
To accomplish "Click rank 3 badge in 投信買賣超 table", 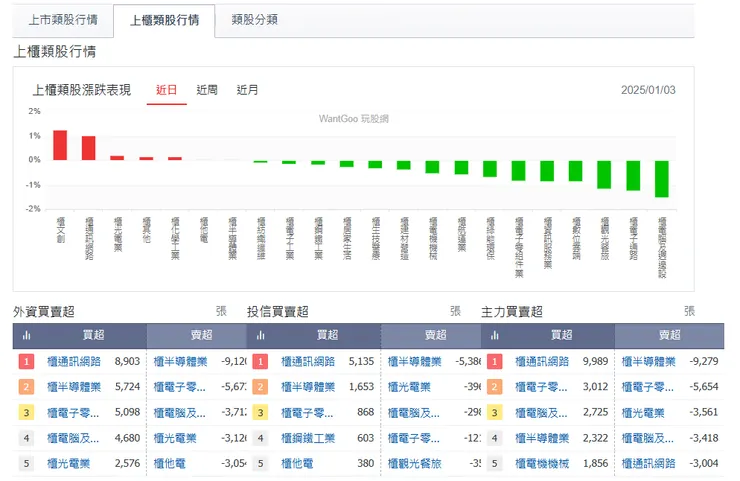I will pyautogui.click(x=261, y=413).
